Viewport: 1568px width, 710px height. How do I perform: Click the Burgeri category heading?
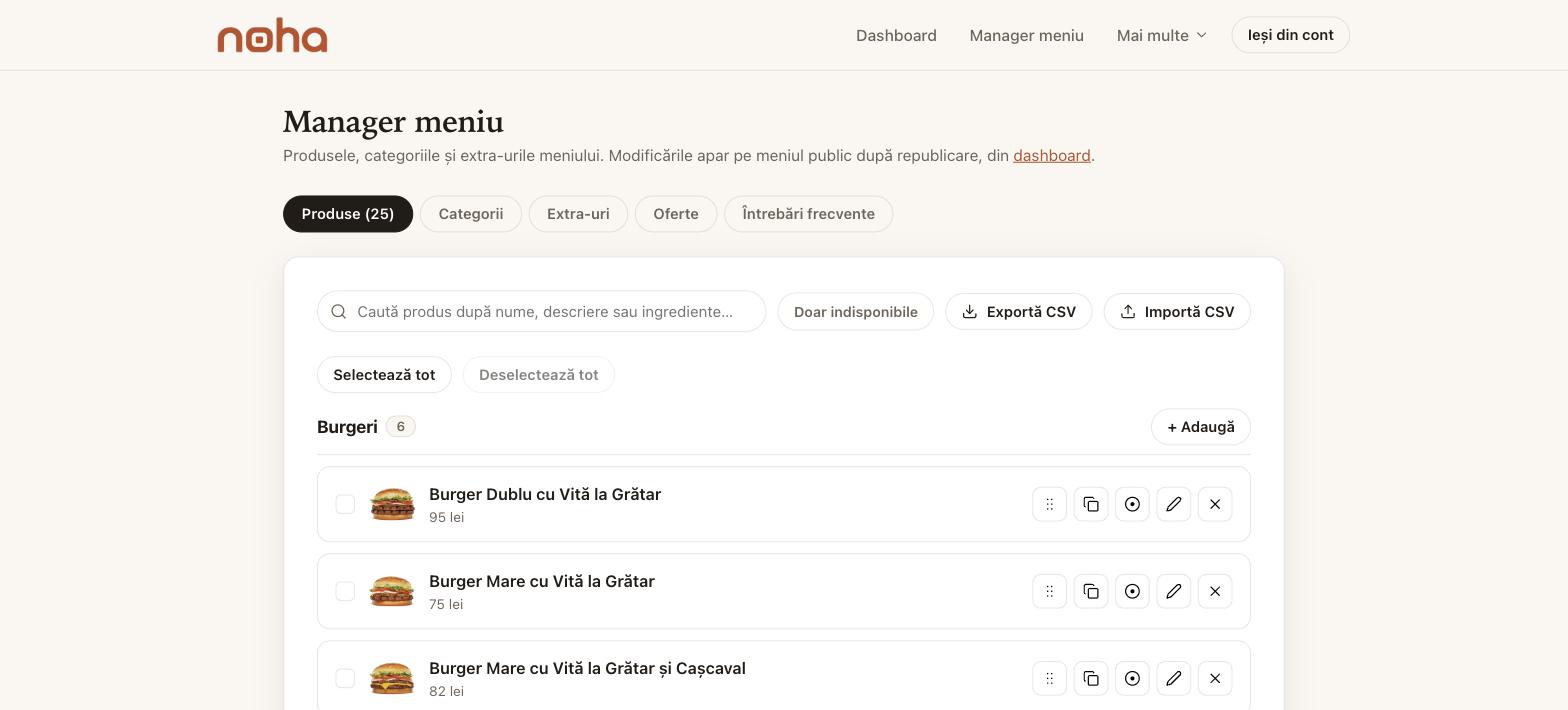(x=347, y=427)
